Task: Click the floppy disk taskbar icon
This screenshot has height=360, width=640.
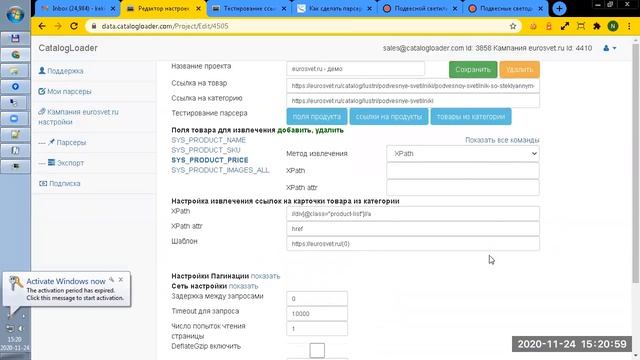Action: [15, 38]
